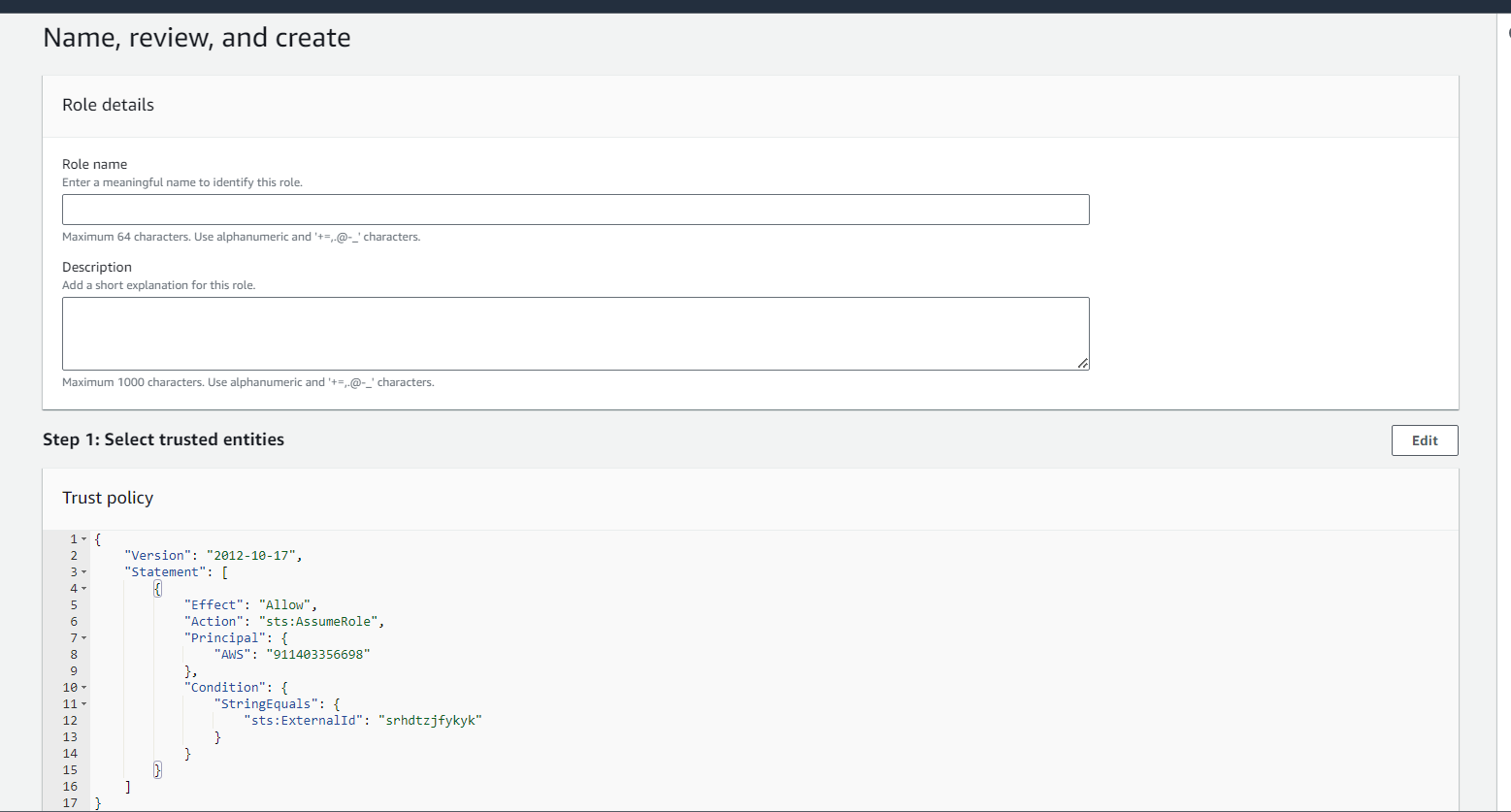Collapse the "Principal" block fold arrow

(x=84, y=638)
